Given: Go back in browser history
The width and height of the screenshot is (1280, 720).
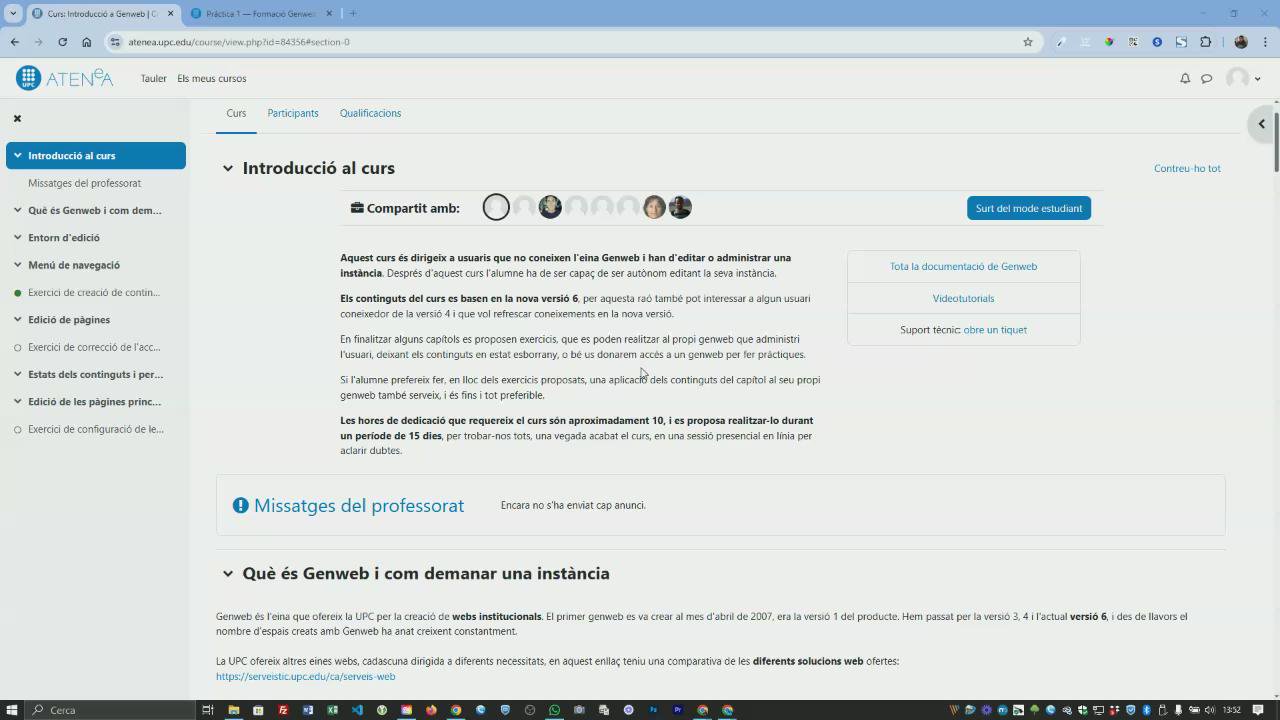Looking at the screenshot, I should point(14,42).
